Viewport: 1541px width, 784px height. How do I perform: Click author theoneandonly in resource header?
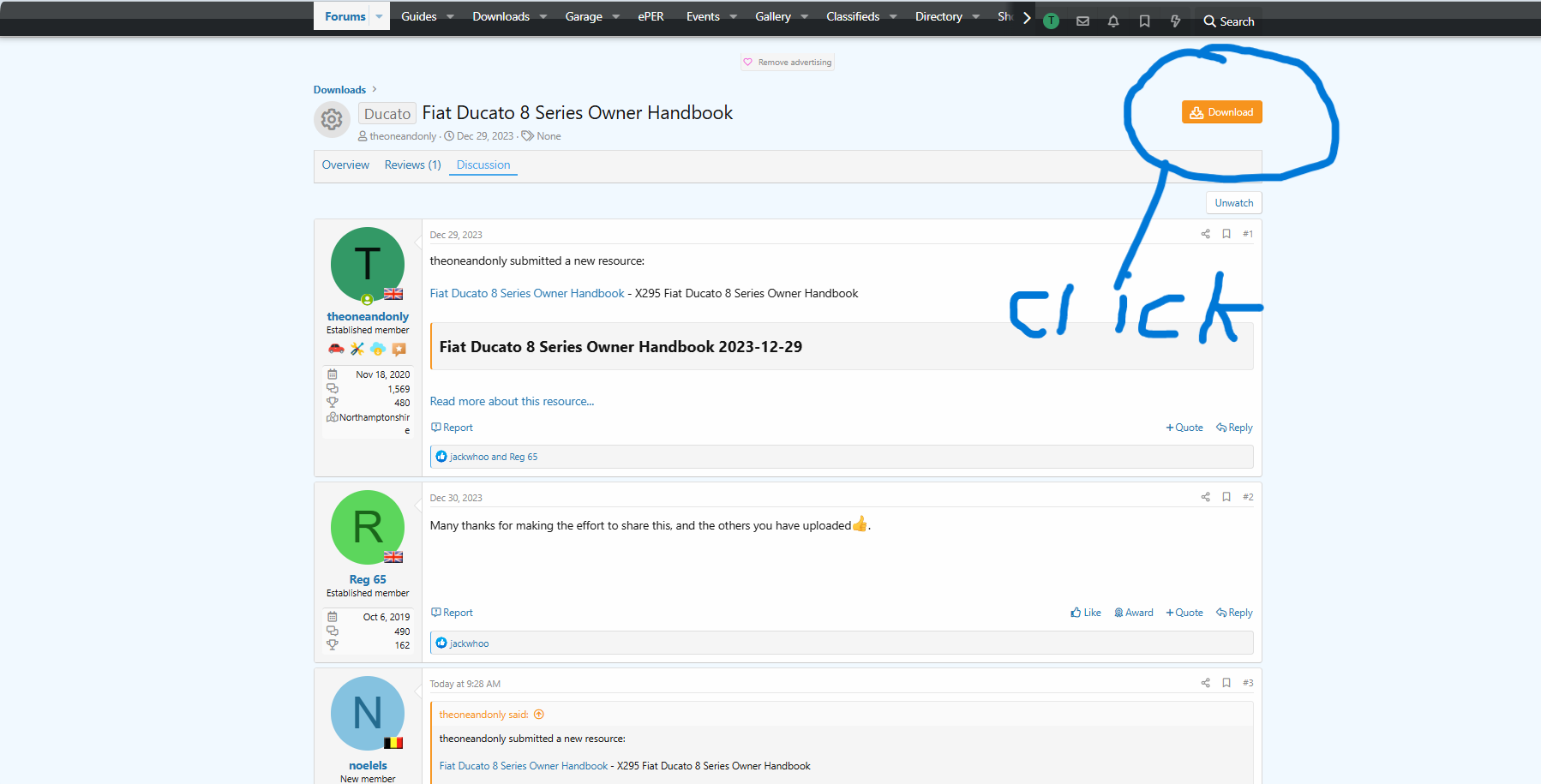point(403,136)
